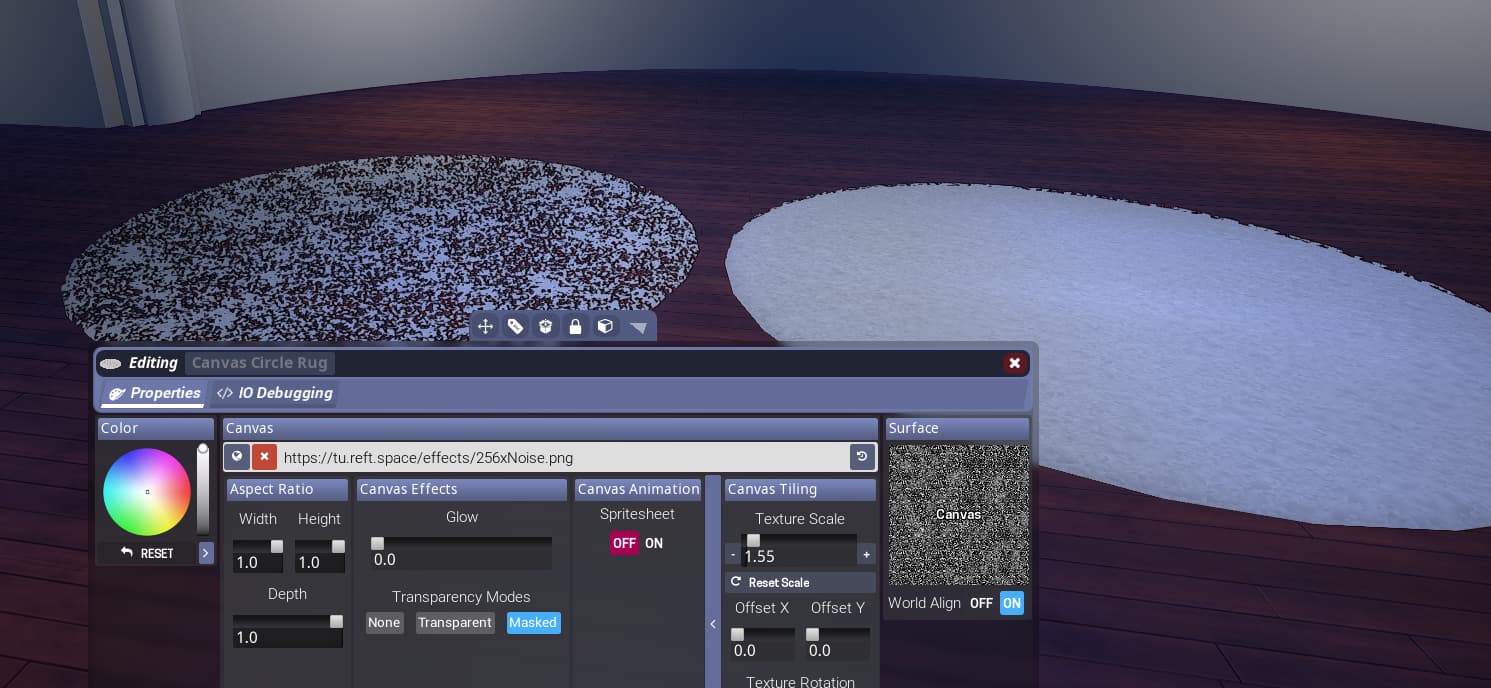Select the move gizmo icon
This screenshot has height=688, width=1491.
coord(485,326)
